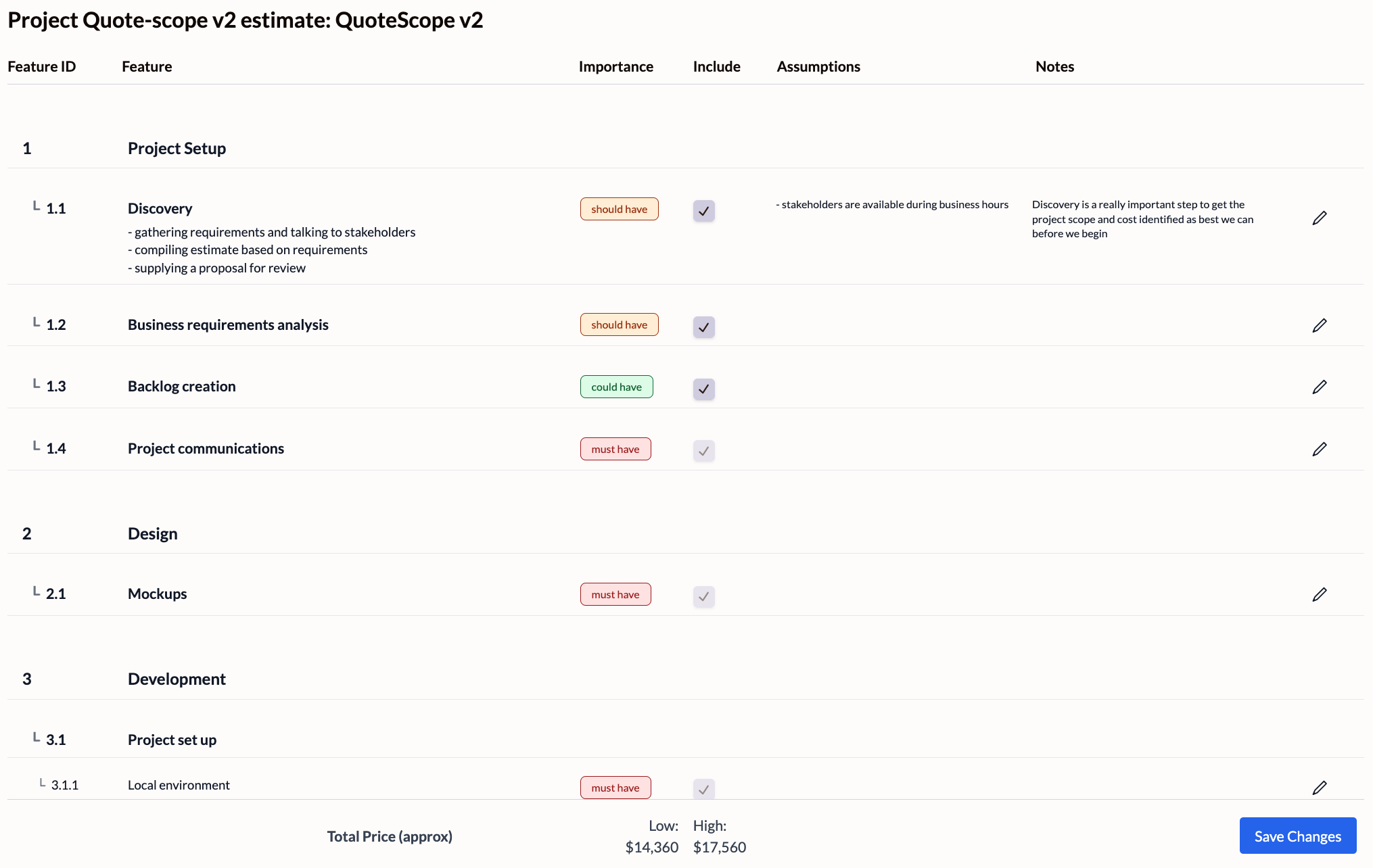Change the should have importance on Discovery
This screenshot has width=1373, height=868.
(619, 209)
